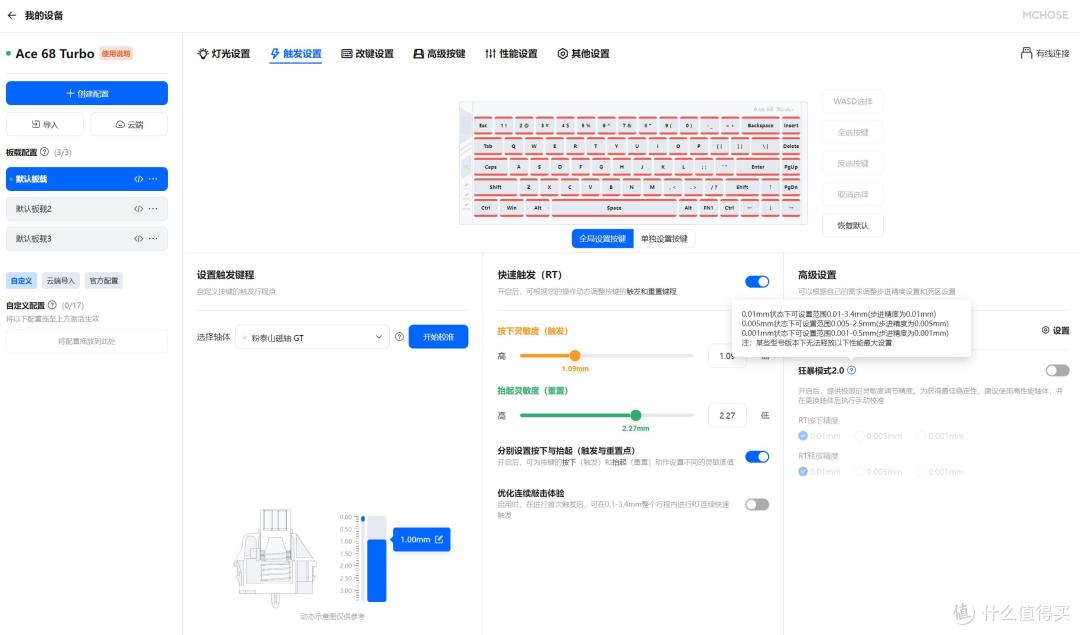This screenshot has width=1080, height=635.
Task: Toggle the 快速触发 (RT) switch
Action: [x=757, y=282]
